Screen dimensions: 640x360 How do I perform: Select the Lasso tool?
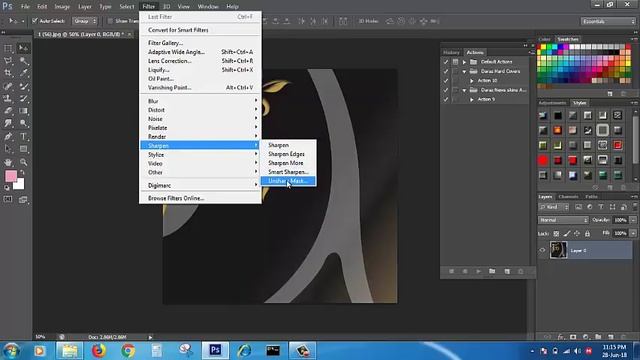pos(8,61)
